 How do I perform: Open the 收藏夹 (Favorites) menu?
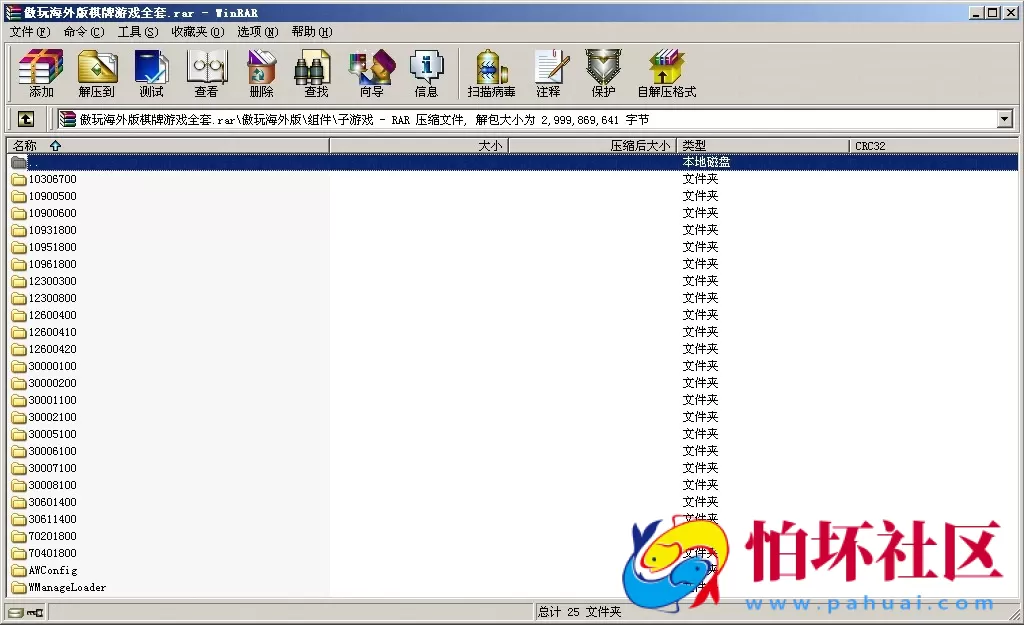[x=197, y=32]
